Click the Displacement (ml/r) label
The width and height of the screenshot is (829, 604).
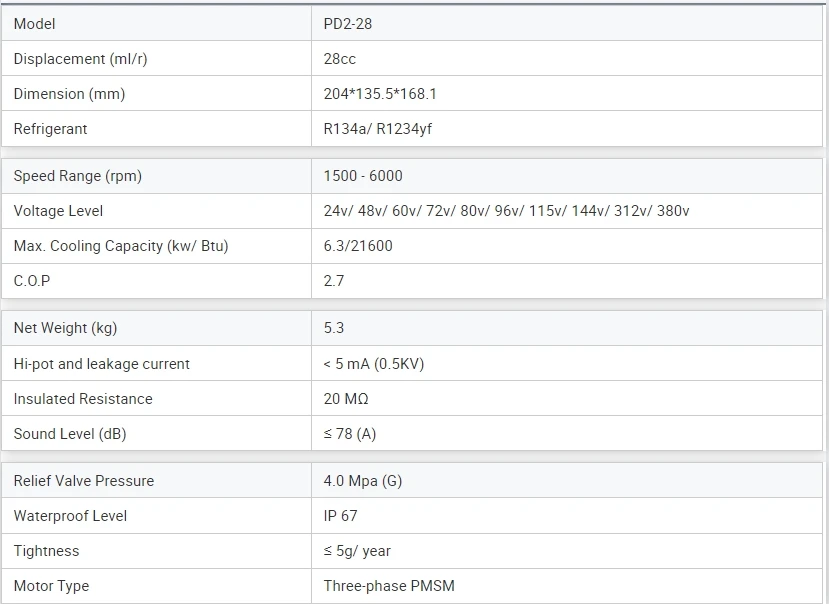tap(80, 59)
